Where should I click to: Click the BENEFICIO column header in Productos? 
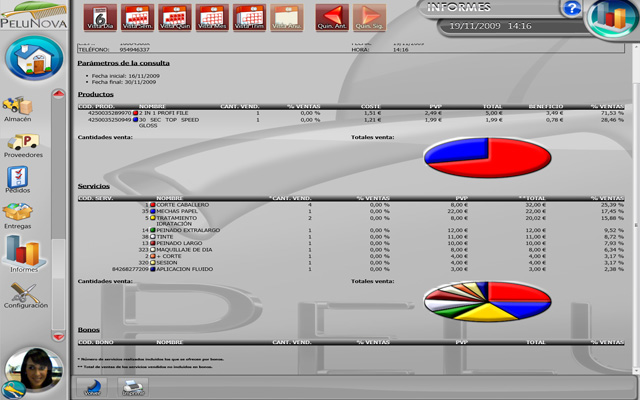[546, 107]
